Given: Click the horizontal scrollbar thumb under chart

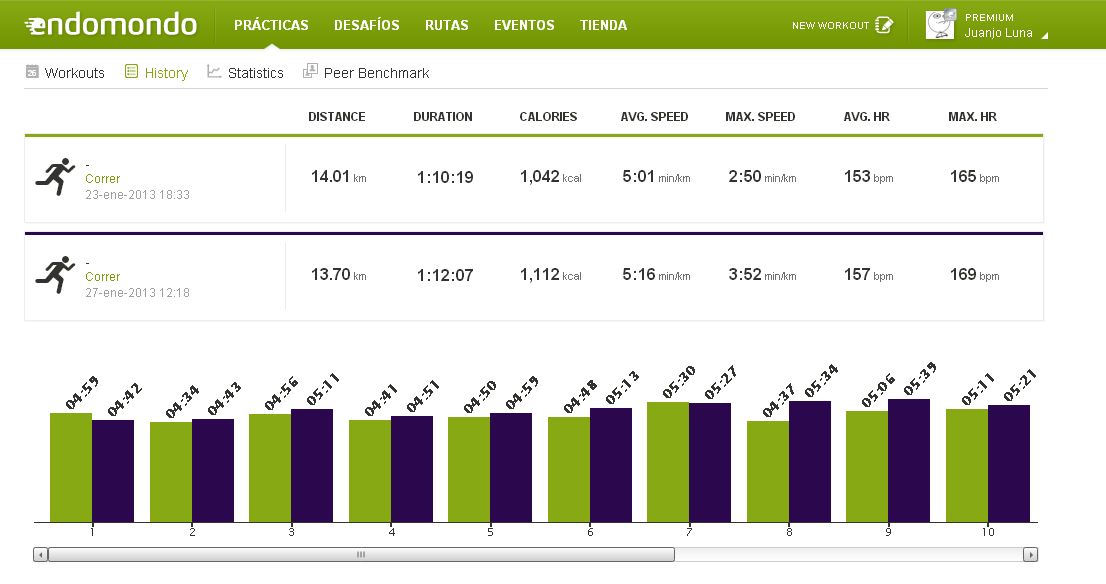Looking at the screenshot, I should click(x=361, y=554).
